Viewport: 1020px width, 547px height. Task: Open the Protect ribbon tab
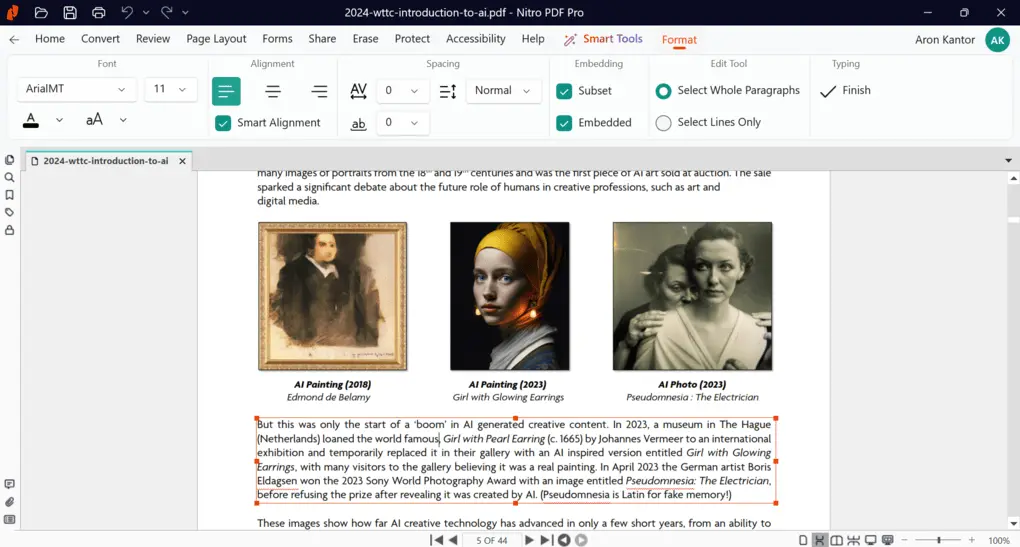tap(412, 39)
